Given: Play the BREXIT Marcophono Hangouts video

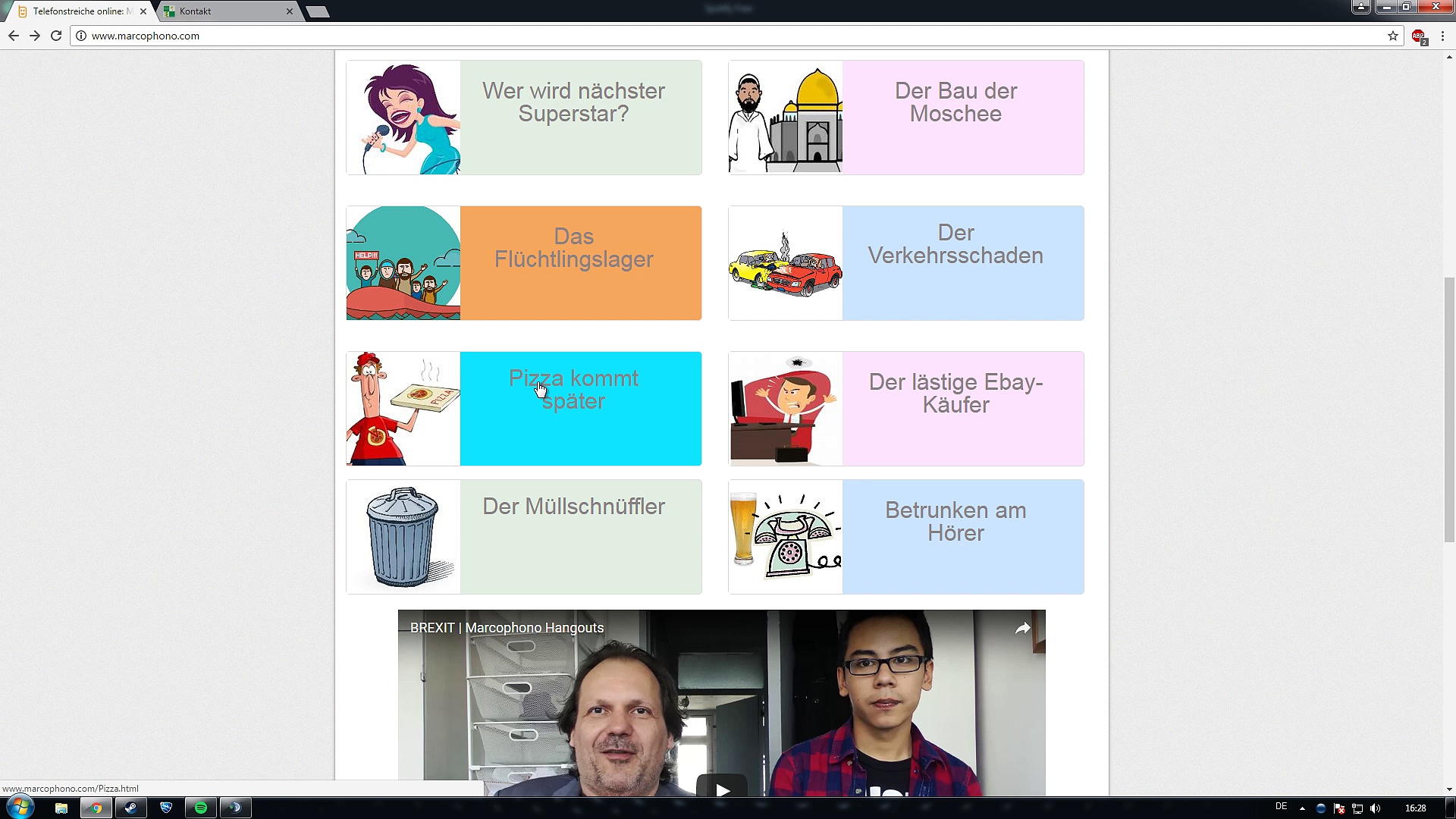Looking at the screenshot, I should click(x=722, y=789).
